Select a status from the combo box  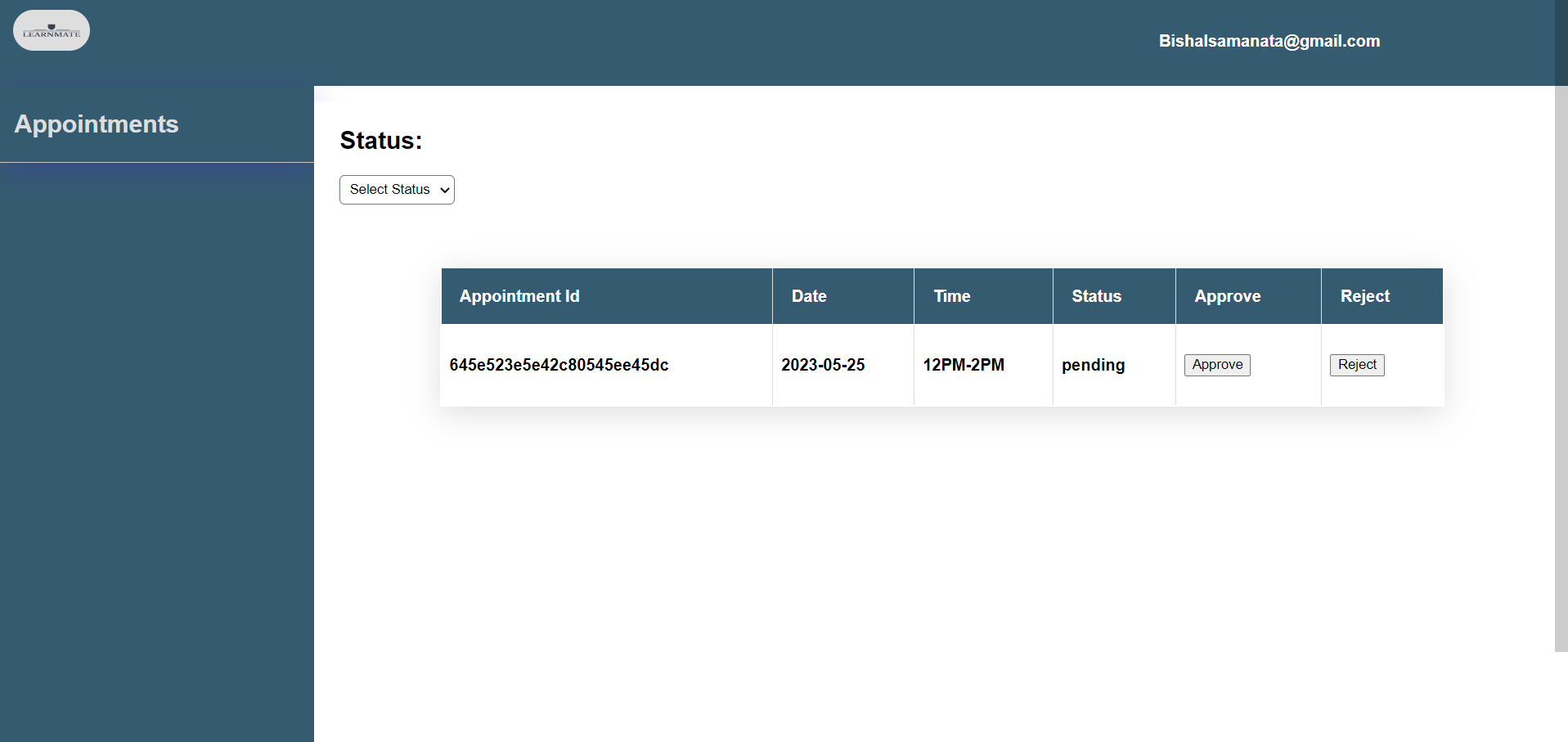coord(397,189)
